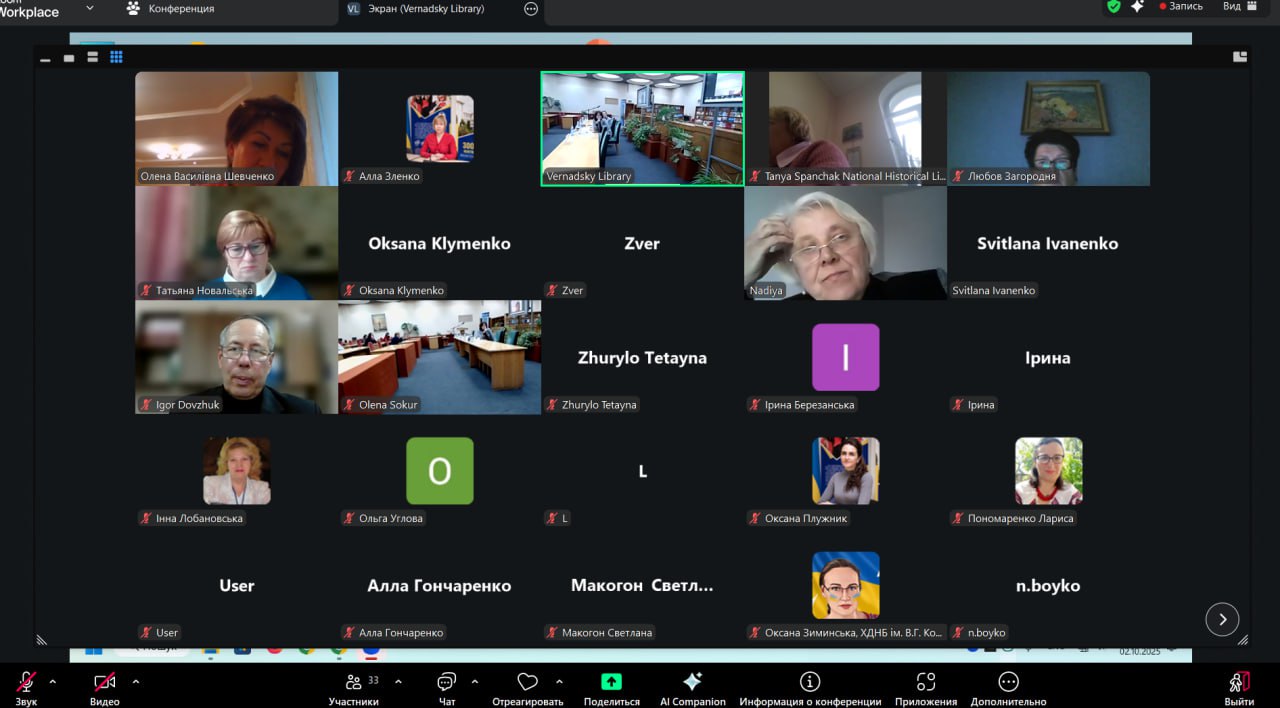This screenshot has height=708, width=1280.
Task: Select the Vernadsky Library video tile
Action: pos(642,128)
